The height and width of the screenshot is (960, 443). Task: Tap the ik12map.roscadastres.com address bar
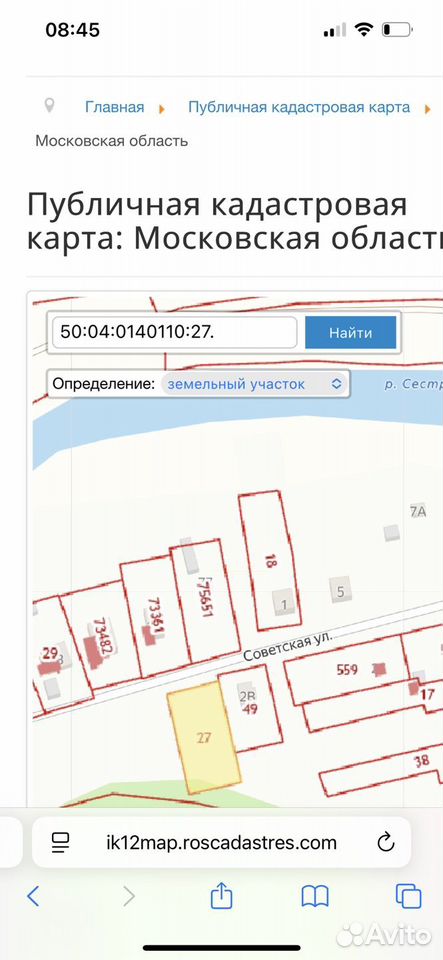221,842
